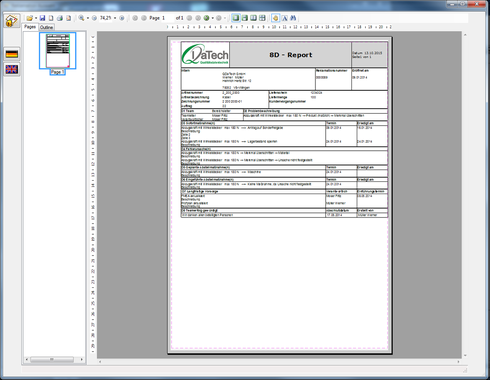The image size is (490, 380).
Task: Select the Pages tab
Action: (x=30, y=27)
